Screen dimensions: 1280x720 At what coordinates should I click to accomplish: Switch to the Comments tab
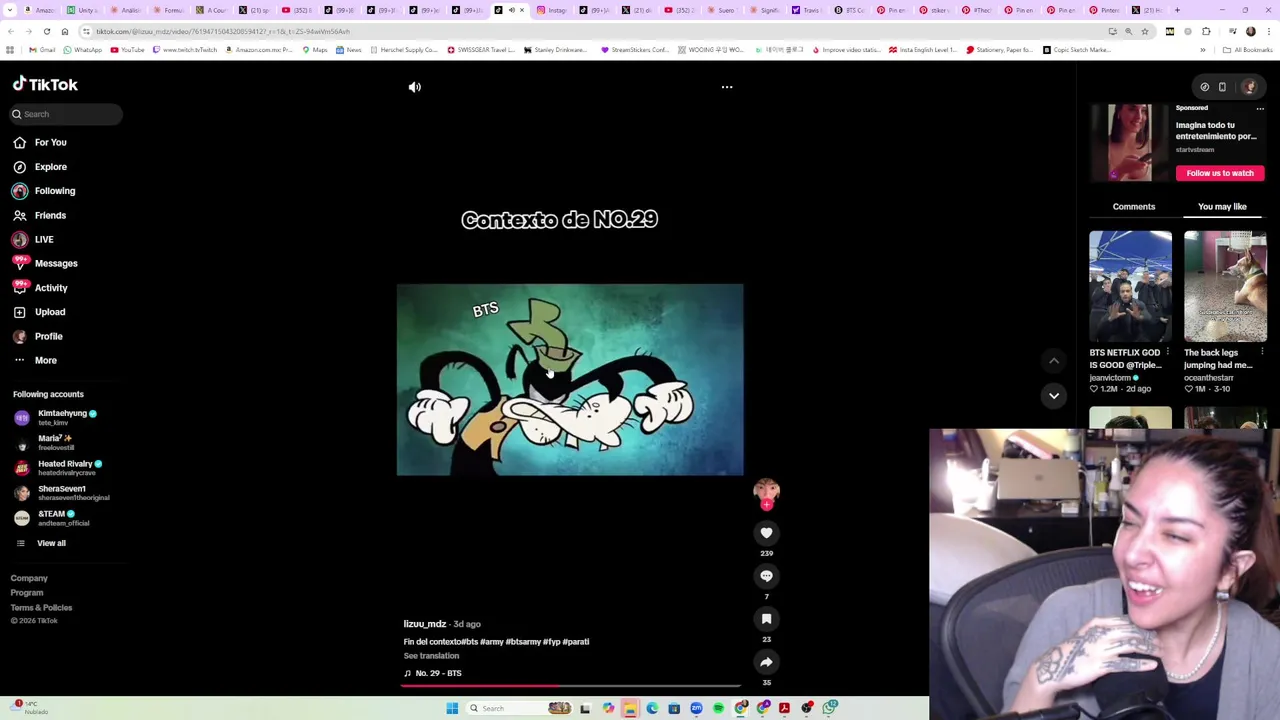pyautogui.click(x=1134, y=207)
